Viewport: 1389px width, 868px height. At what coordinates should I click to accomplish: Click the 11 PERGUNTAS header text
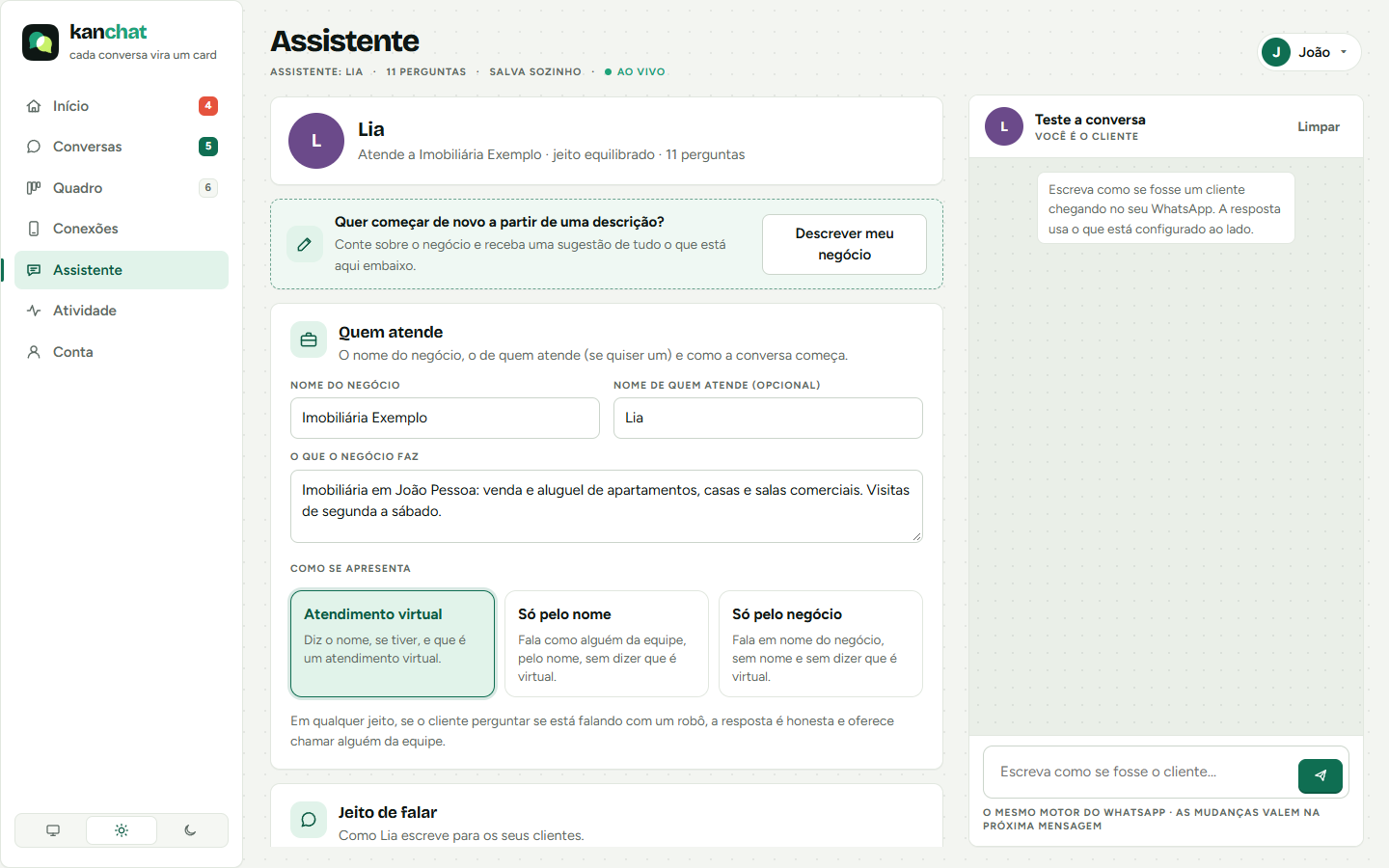[x=425, y=71]
